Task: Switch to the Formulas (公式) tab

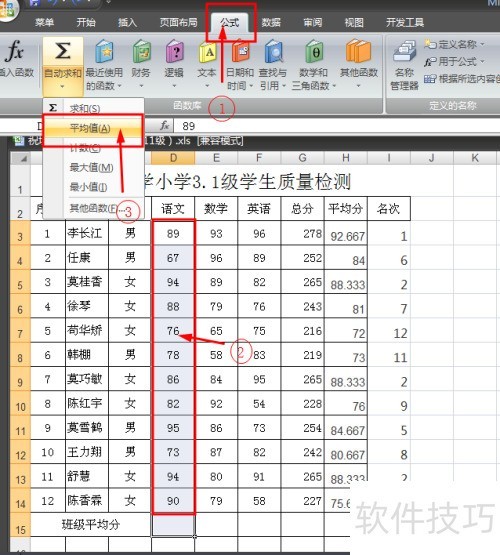Action: pos(230,23)
